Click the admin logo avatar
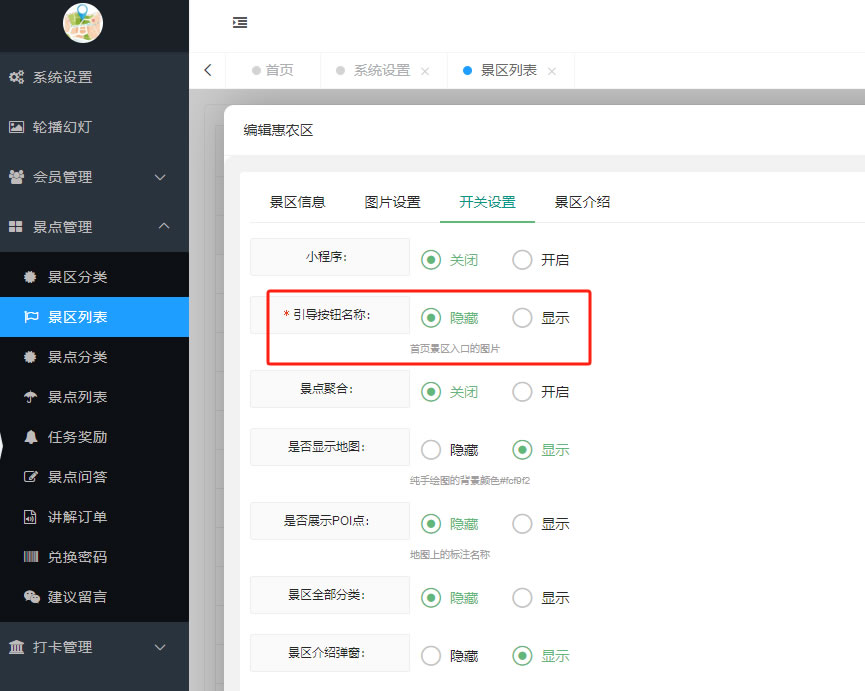Image resolution: width=865 pixels, height=691 pixels. pyautogui.click(x=83, y=23)
